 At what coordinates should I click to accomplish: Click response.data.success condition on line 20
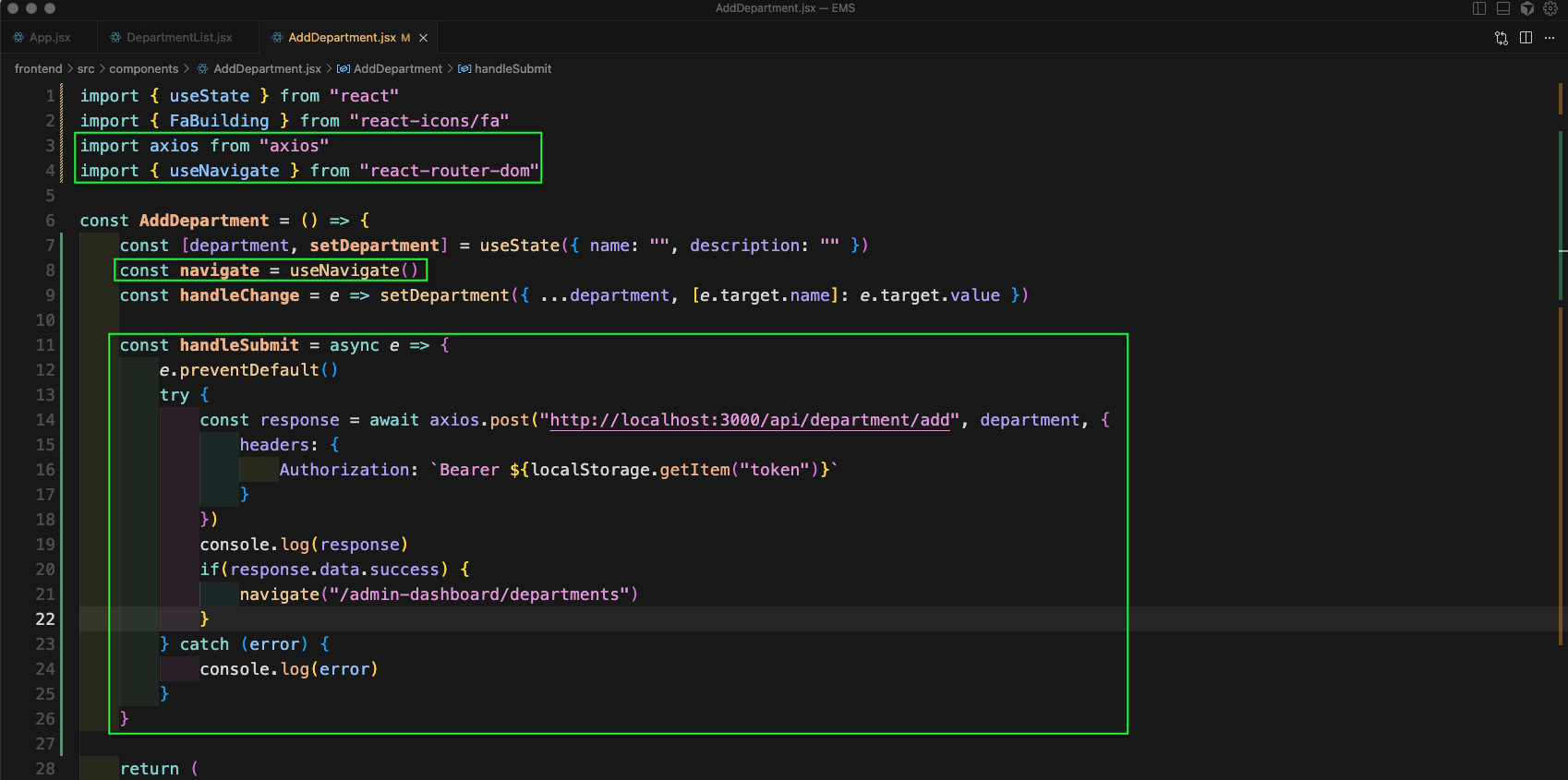(335, 570)
